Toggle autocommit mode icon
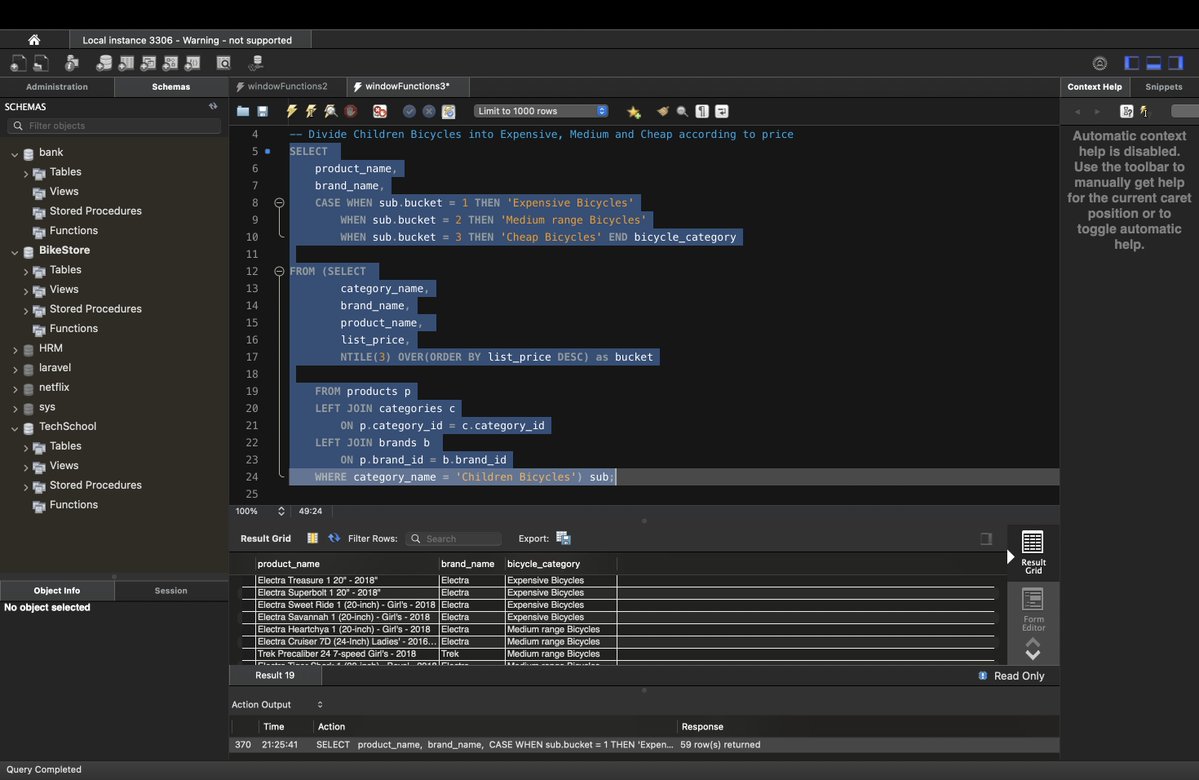 click(x=449, y=112)
